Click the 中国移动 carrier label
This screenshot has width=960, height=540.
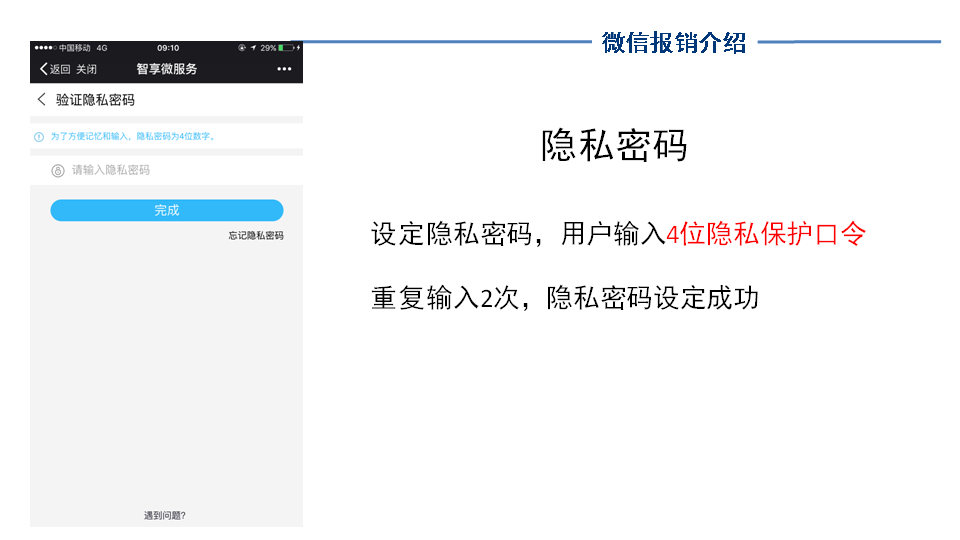point(75,48)
